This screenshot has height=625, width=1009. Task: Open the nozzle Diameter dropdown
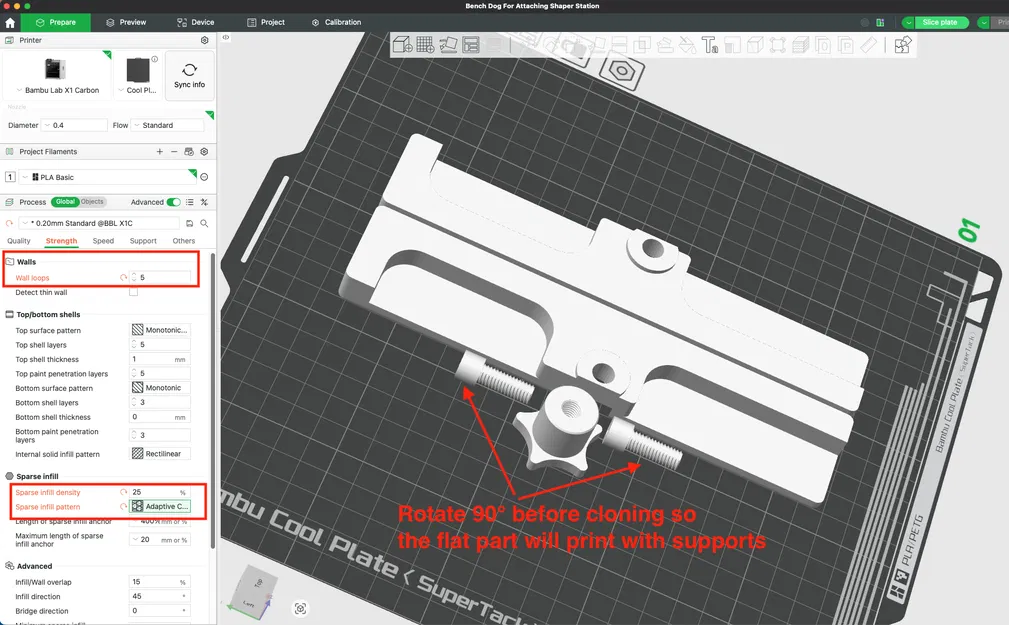[74, 126]
